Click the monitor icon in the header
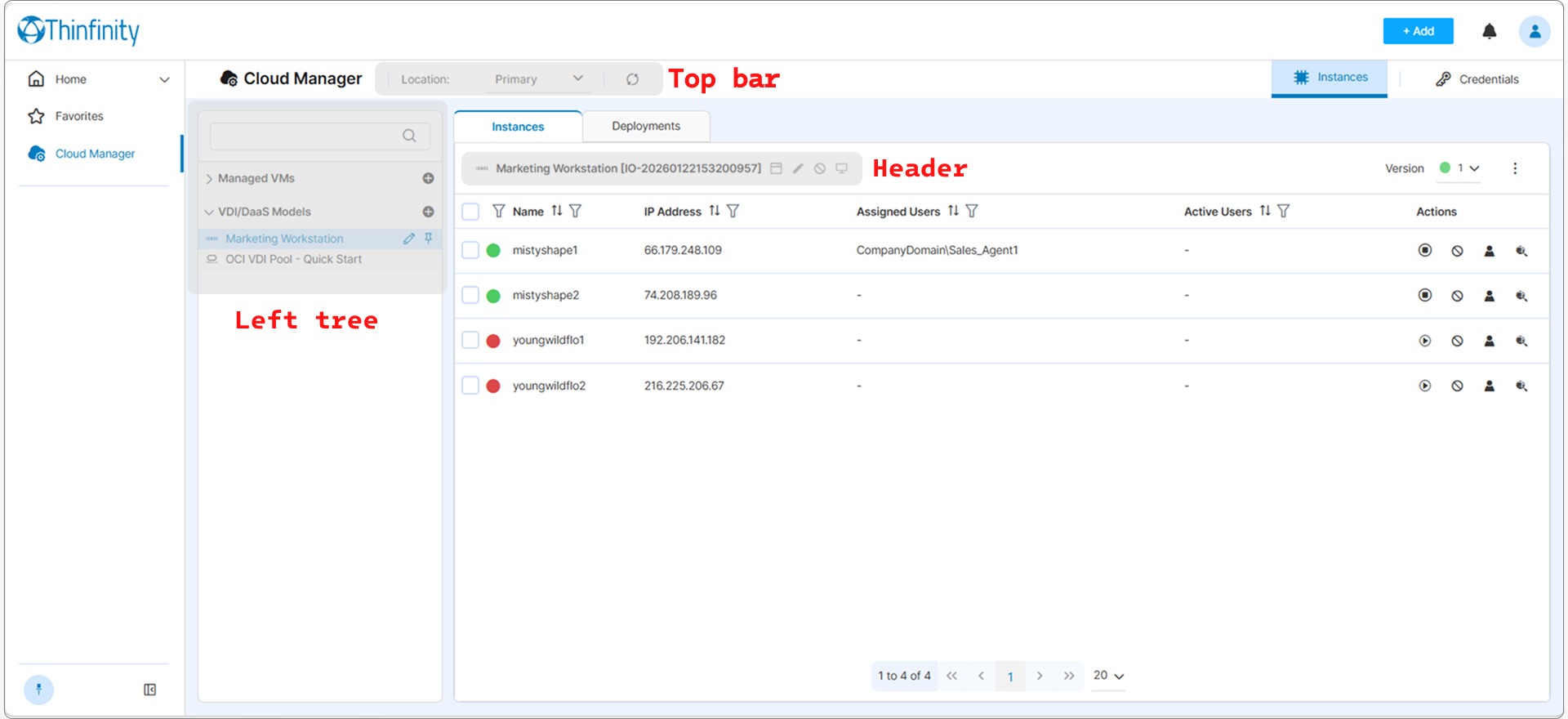 click(x=841, y=168)
